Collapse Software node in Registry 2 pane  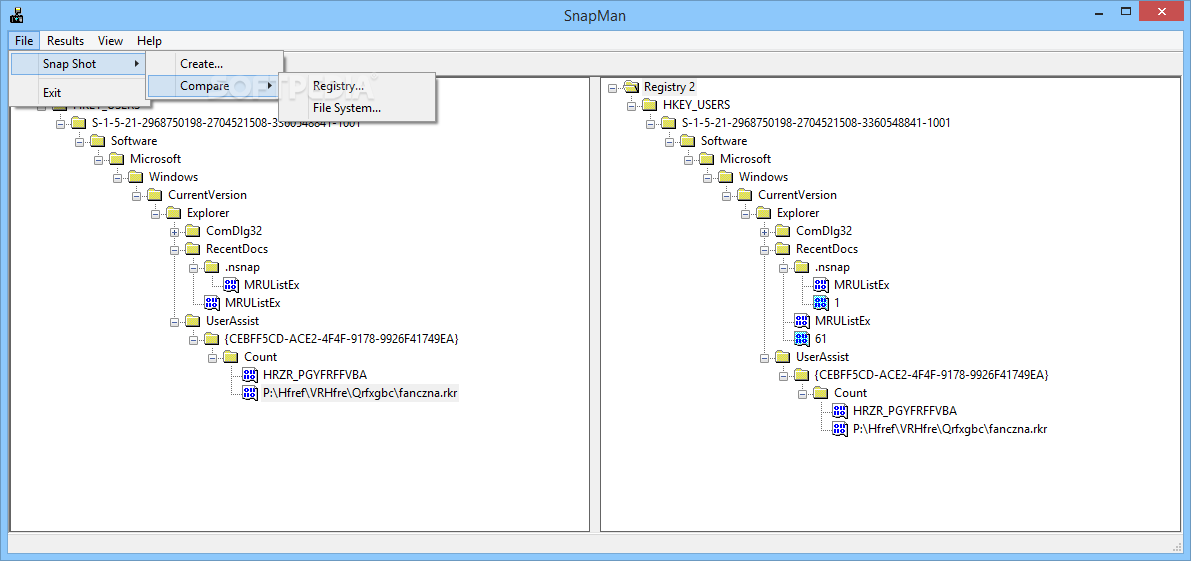click(x=669, y=141)
